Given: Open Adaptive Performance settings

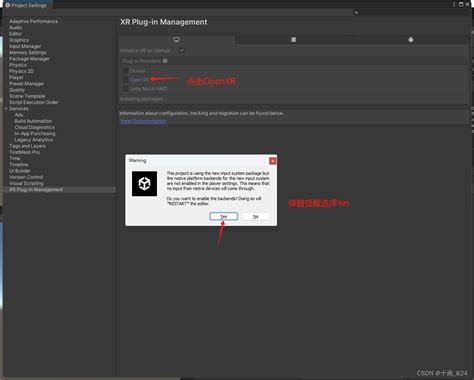Looking at the screenshot, I should [33, 21].
